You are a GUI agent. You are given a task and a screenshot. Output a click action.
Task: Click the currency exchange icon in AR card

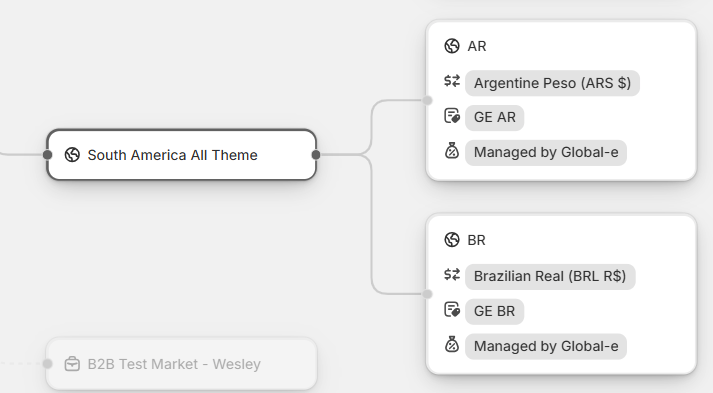point(452,81)
